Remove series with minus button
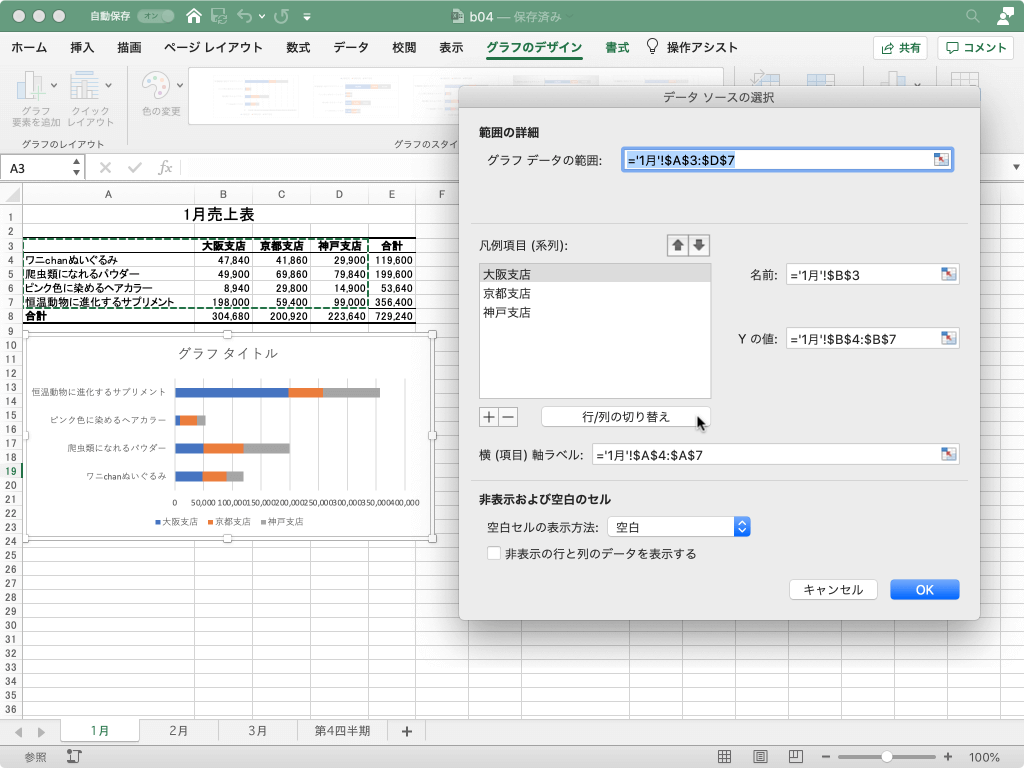The height and width of the screenshot is (768, 1024). 509,417
